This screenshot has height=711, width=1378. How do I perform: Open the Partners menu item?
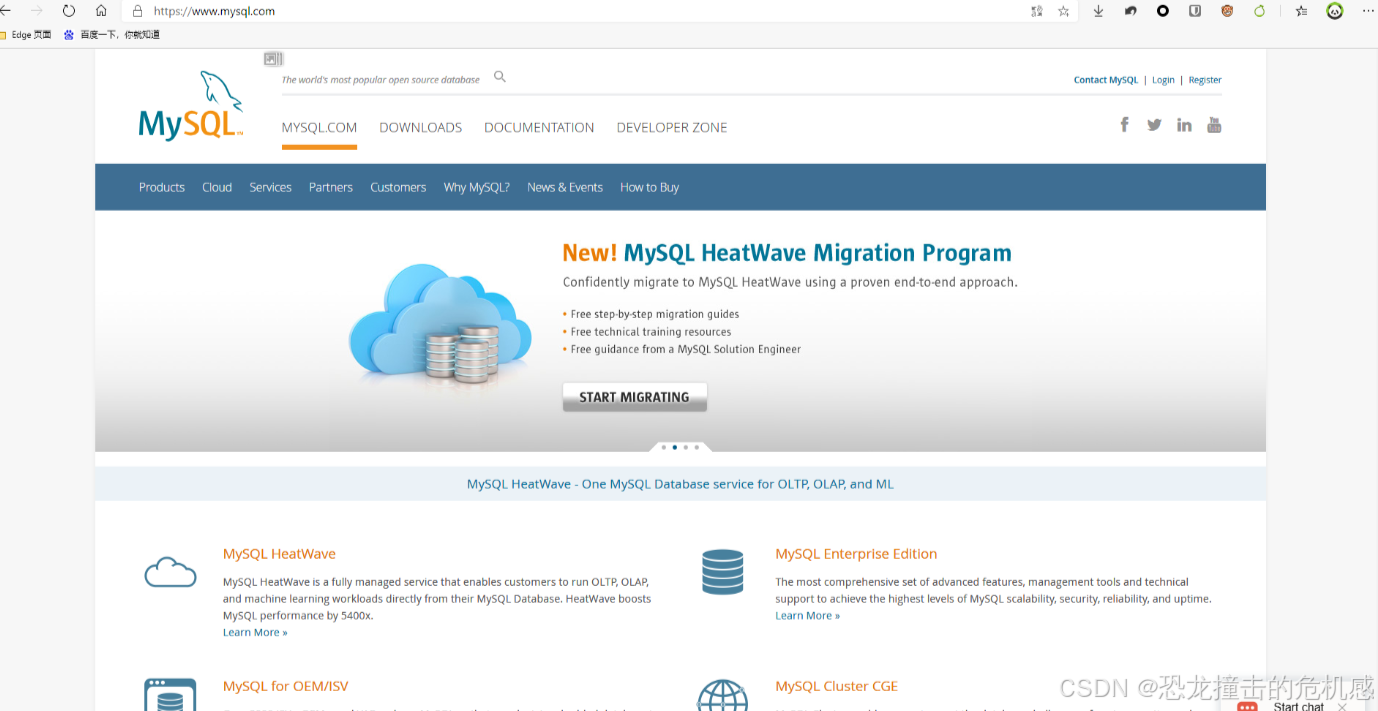[x=331, y=187]
